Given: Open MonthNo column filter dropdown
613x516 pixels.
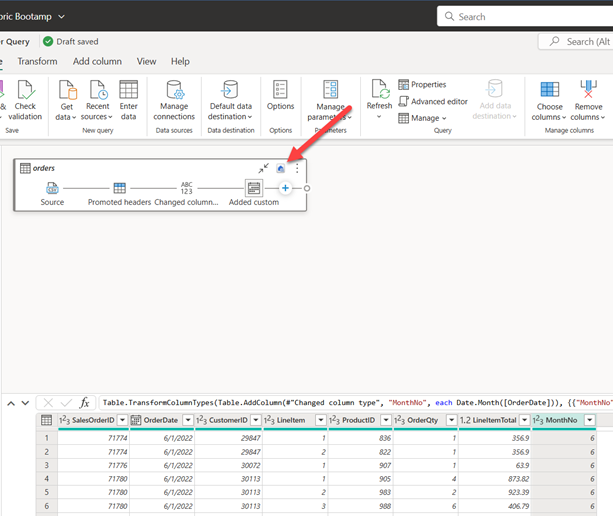Looking at the screenshot, I should point(590,420).
